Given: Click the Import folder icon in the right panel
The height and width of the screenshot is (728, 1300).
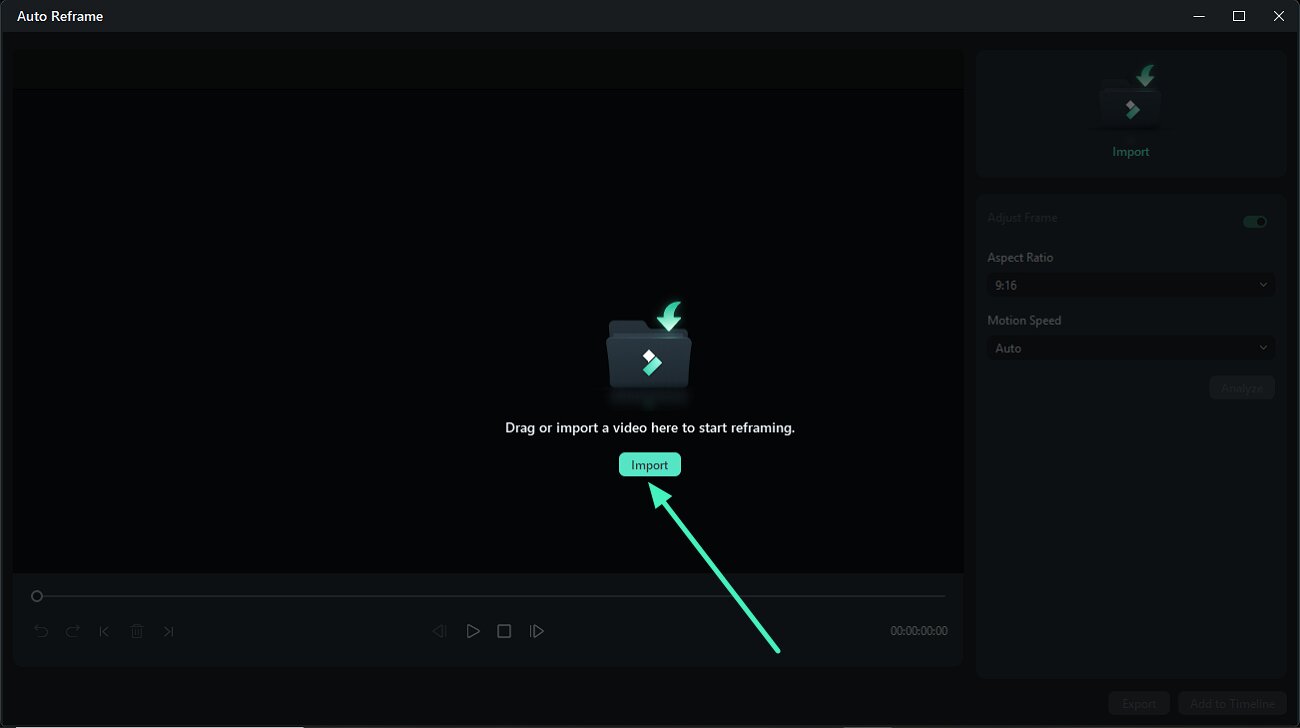Looking at the screenshot, I should point(1131,97).
